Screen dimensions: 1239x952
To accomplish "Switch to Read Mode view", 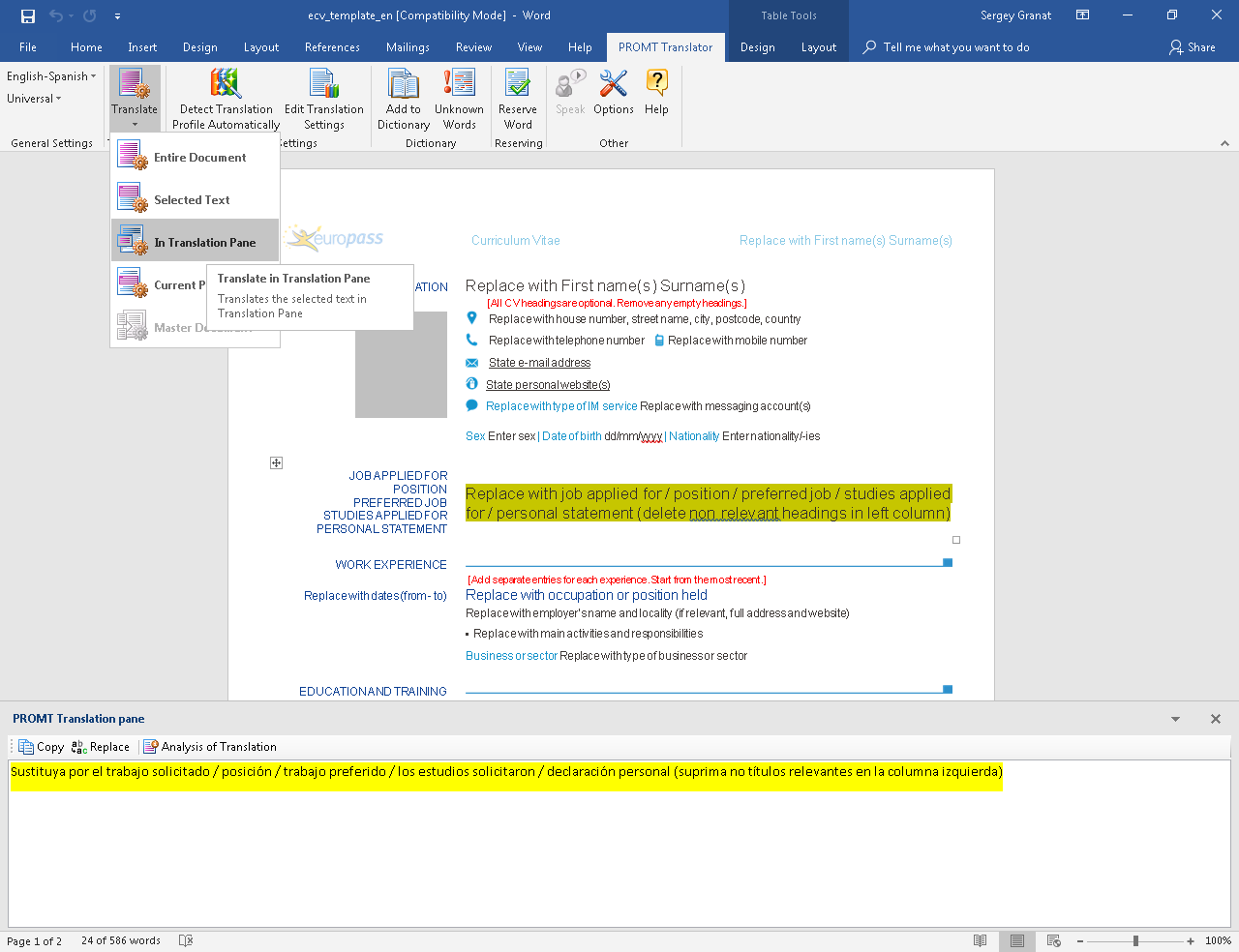I will tap(980, 941).
